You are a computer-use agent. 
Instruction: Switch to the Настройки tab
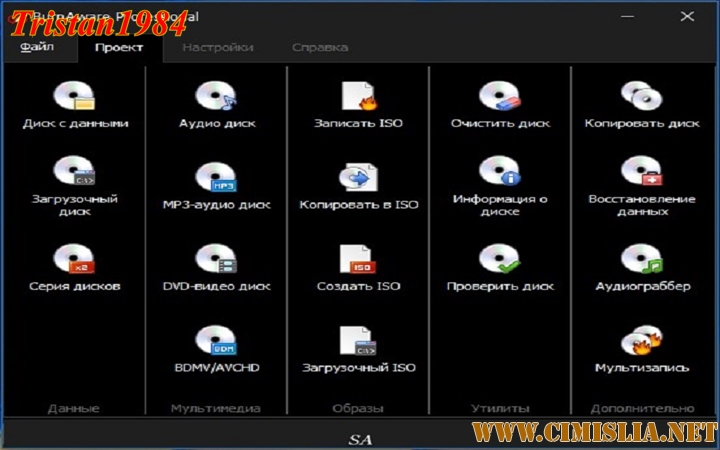pyautogui.click(x=217, y=47)
